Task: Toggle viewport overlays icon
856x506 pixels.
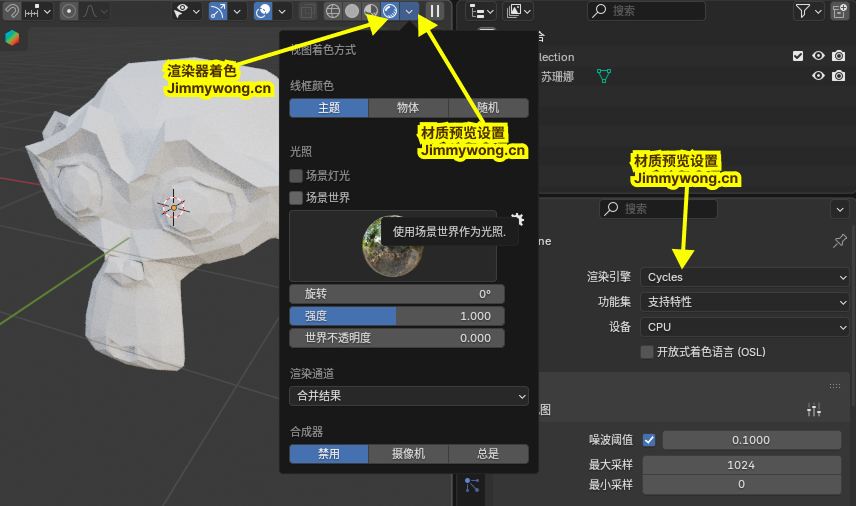Action: [264, 11]
